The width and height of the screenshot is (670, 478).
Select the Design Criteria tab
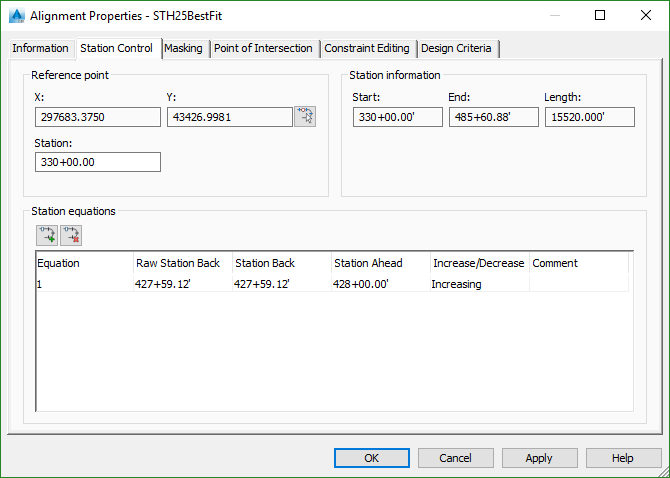(458, 48)
